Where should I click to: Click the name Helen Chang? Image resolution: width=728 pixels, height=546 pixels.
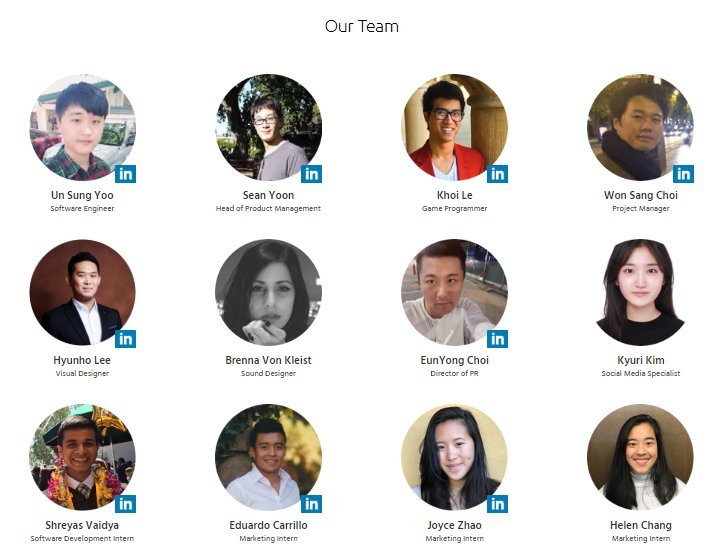(x=641, y=525)
